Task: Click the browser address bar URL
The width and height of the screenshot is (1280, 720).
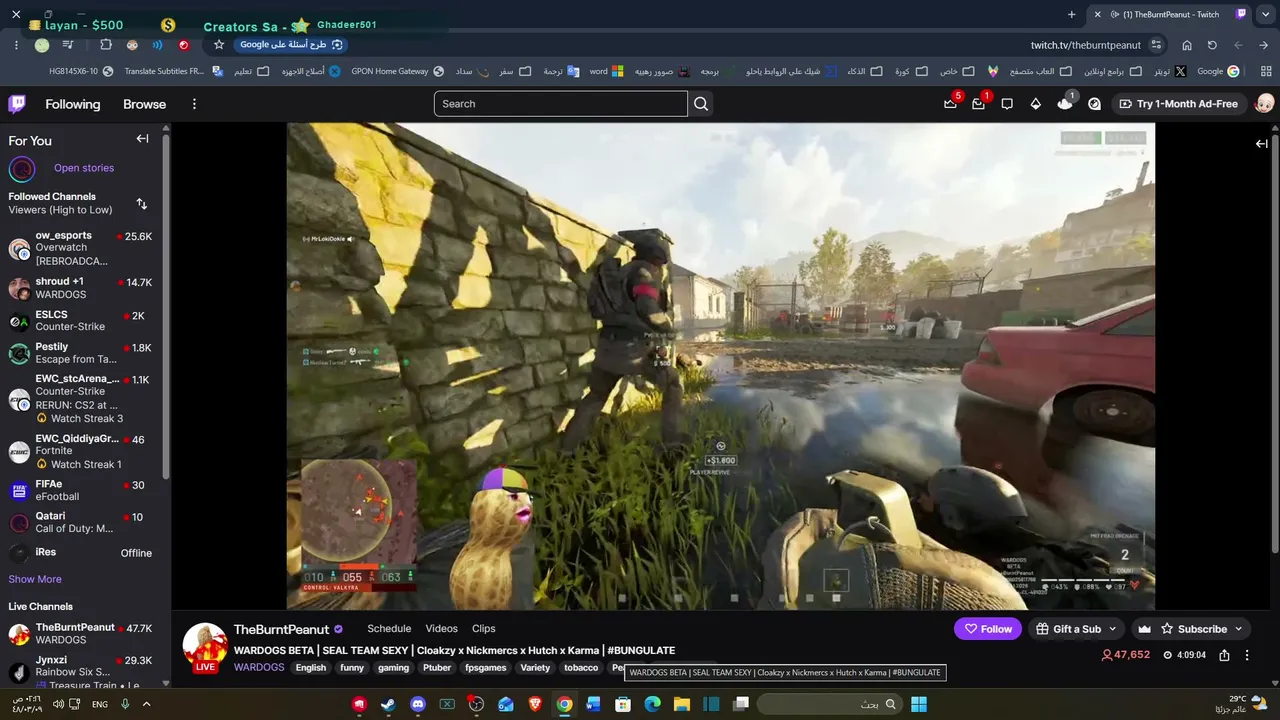Action: click(x=1085, y=45)
